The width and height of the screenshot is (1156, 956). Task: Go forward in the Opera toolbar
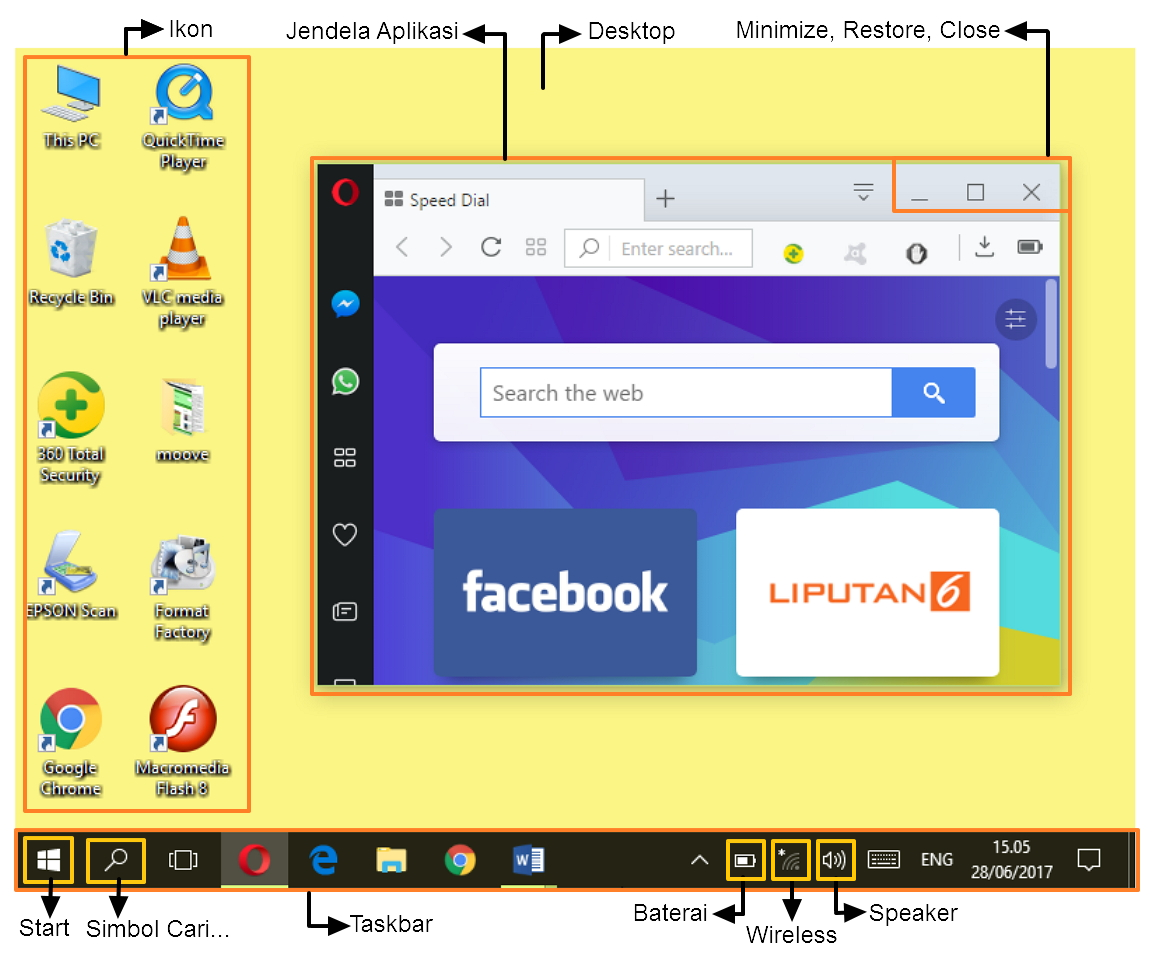coord(445,247)
